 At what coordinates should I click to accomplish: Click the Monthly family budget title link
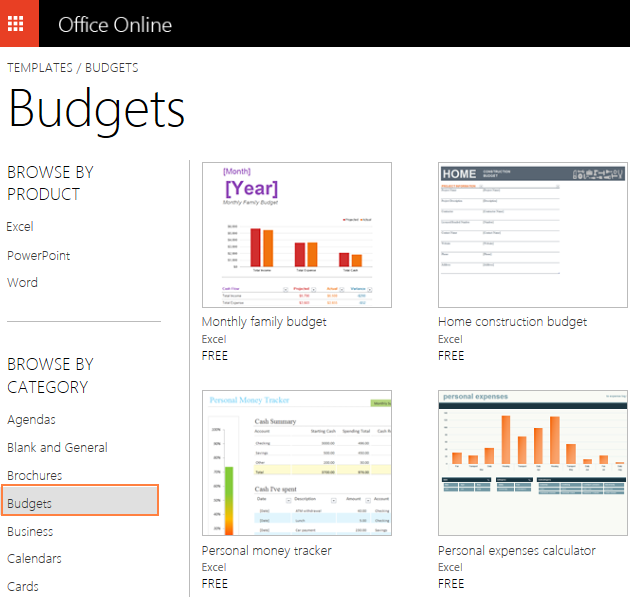click(x=264, y=322)
